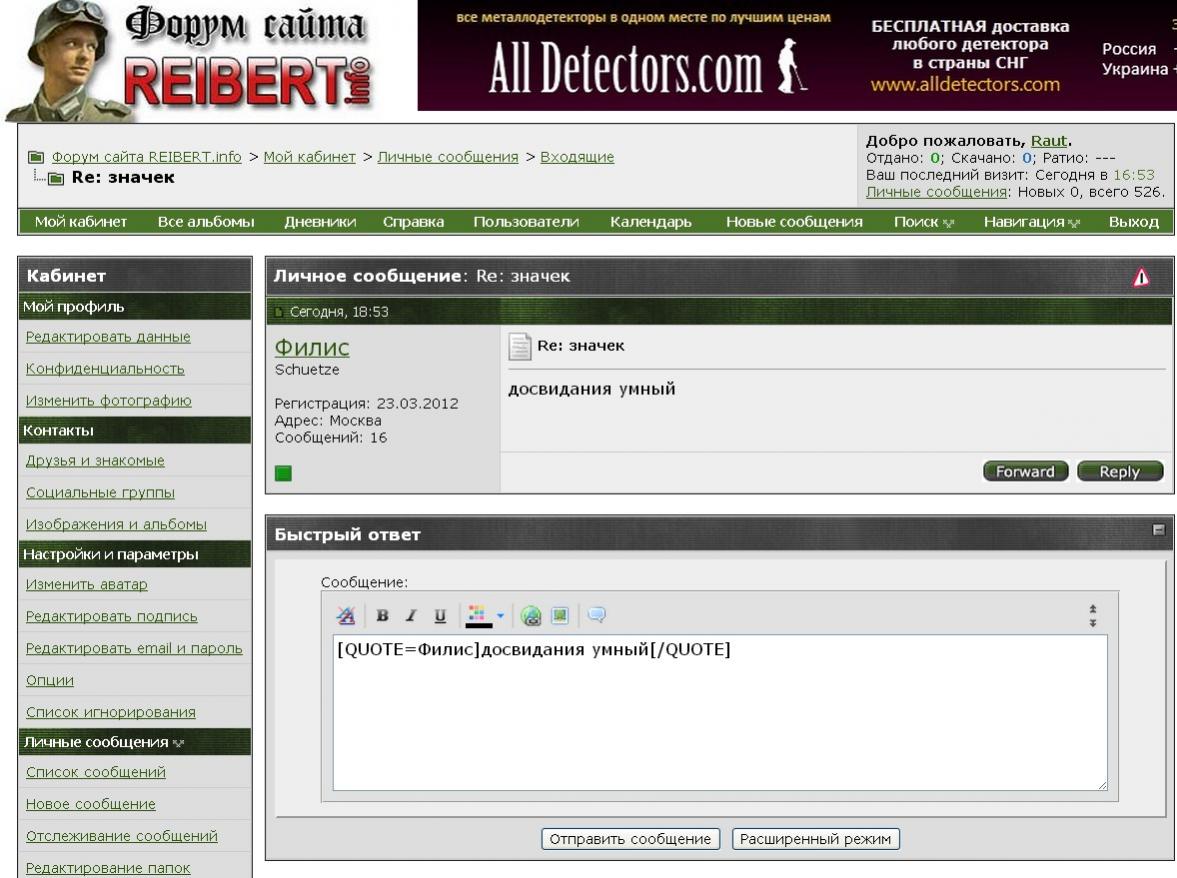Open Редактировать подпись in sidebar
1177x878 pixels.
tap(112, 616)
